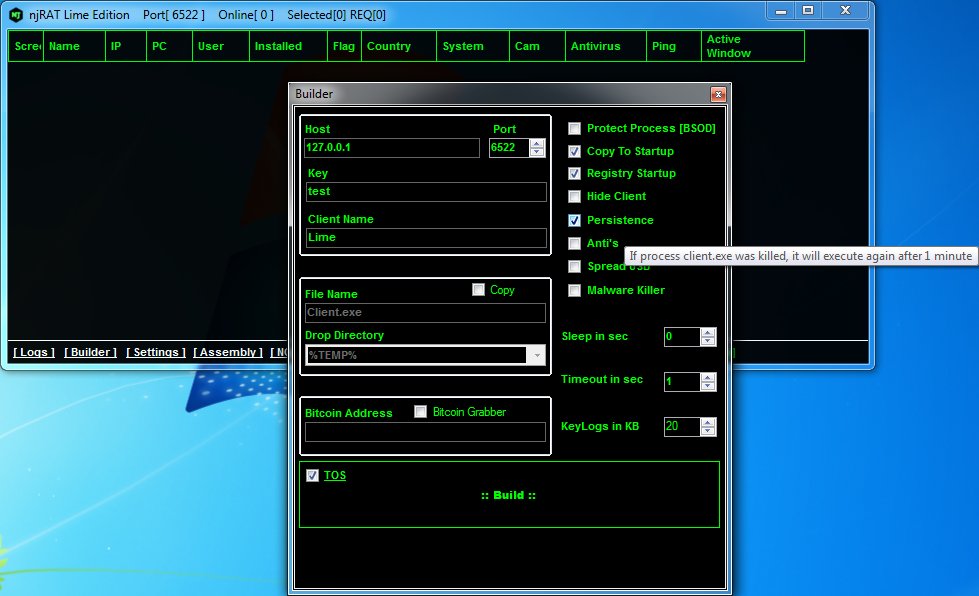Enable Protect Process [BSOD] checkbox

pyautogui.click(x=574, y=129)
